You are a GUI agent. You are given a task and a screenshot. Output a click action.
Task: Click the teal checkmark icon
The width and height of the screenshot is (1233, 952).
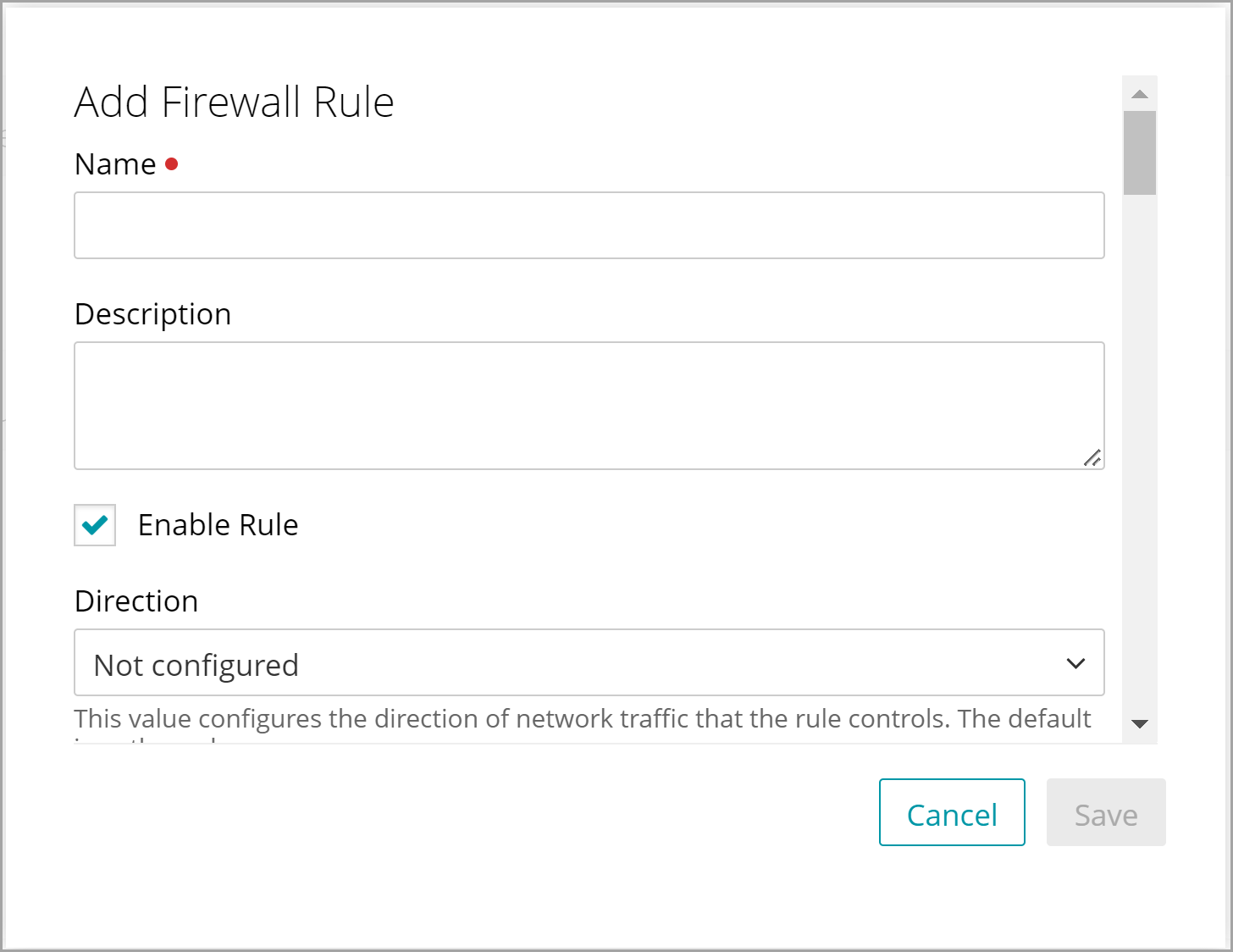pyautogui.click(x=95, y=525)
